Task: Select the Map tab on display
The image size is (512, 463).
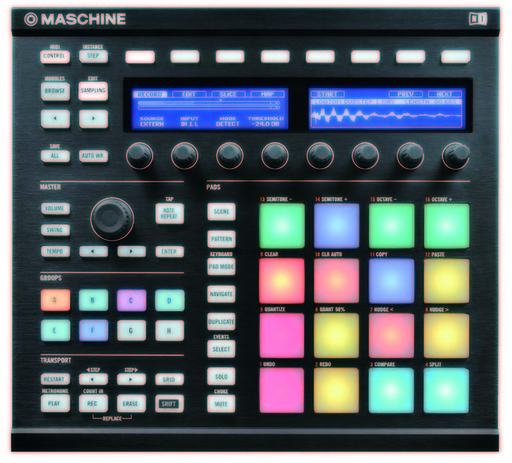Action: point(267,95)
